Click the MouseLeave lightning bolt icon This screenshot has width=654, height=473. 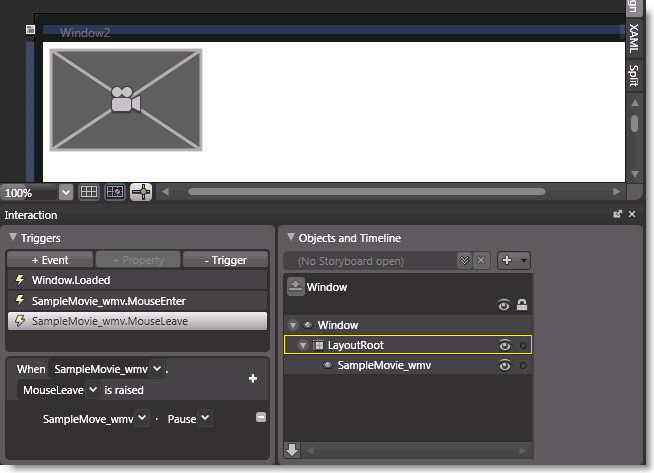(x=20, y=321)
